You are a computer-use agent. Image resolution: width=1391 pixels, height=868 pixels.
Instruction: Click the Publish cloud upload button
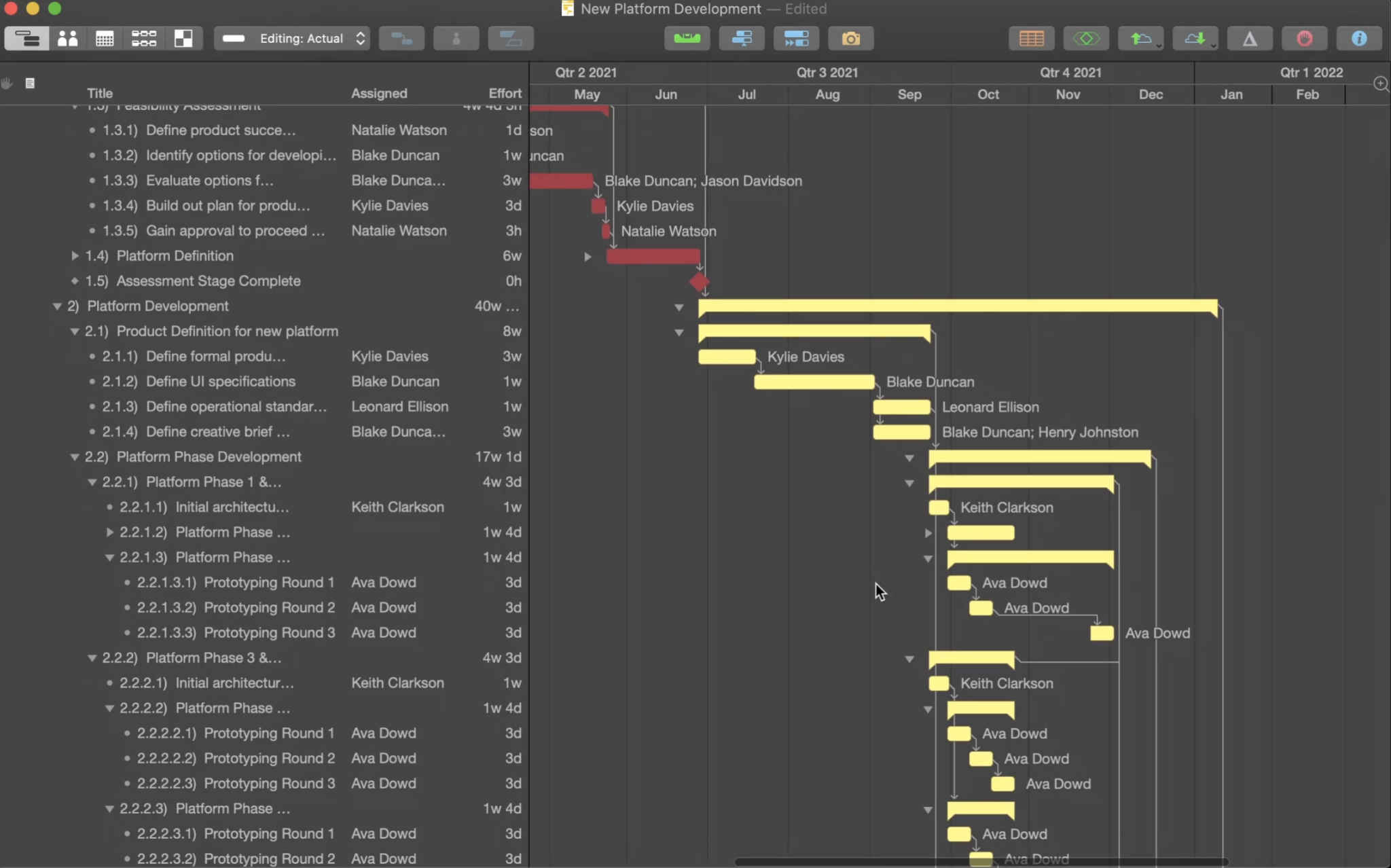click(1140, 39)
